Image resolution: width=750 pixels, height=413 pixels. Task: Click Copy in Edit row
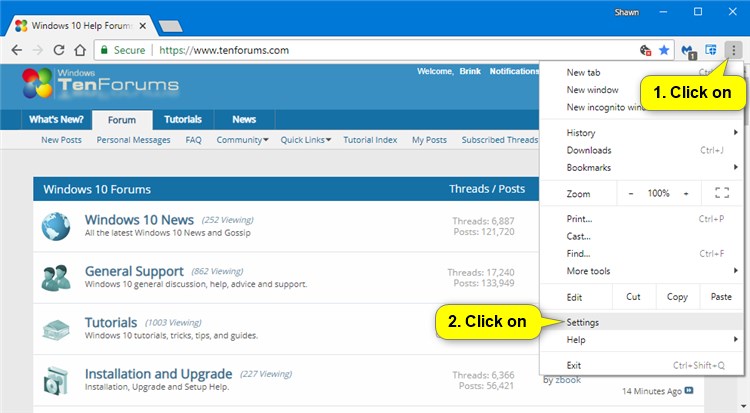click(677, 297)
